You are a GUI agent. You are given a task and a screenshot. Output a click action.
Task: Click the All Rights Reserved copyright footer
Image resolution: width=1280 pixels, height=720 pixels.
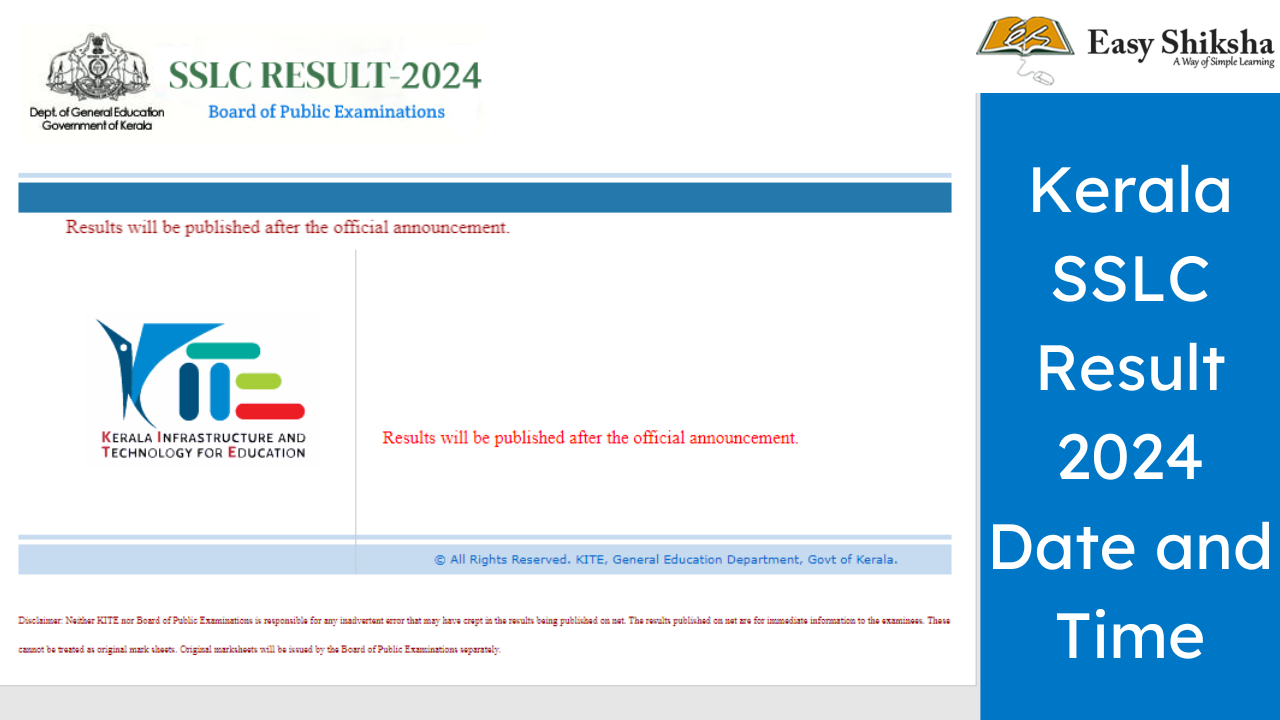(665, 560)
